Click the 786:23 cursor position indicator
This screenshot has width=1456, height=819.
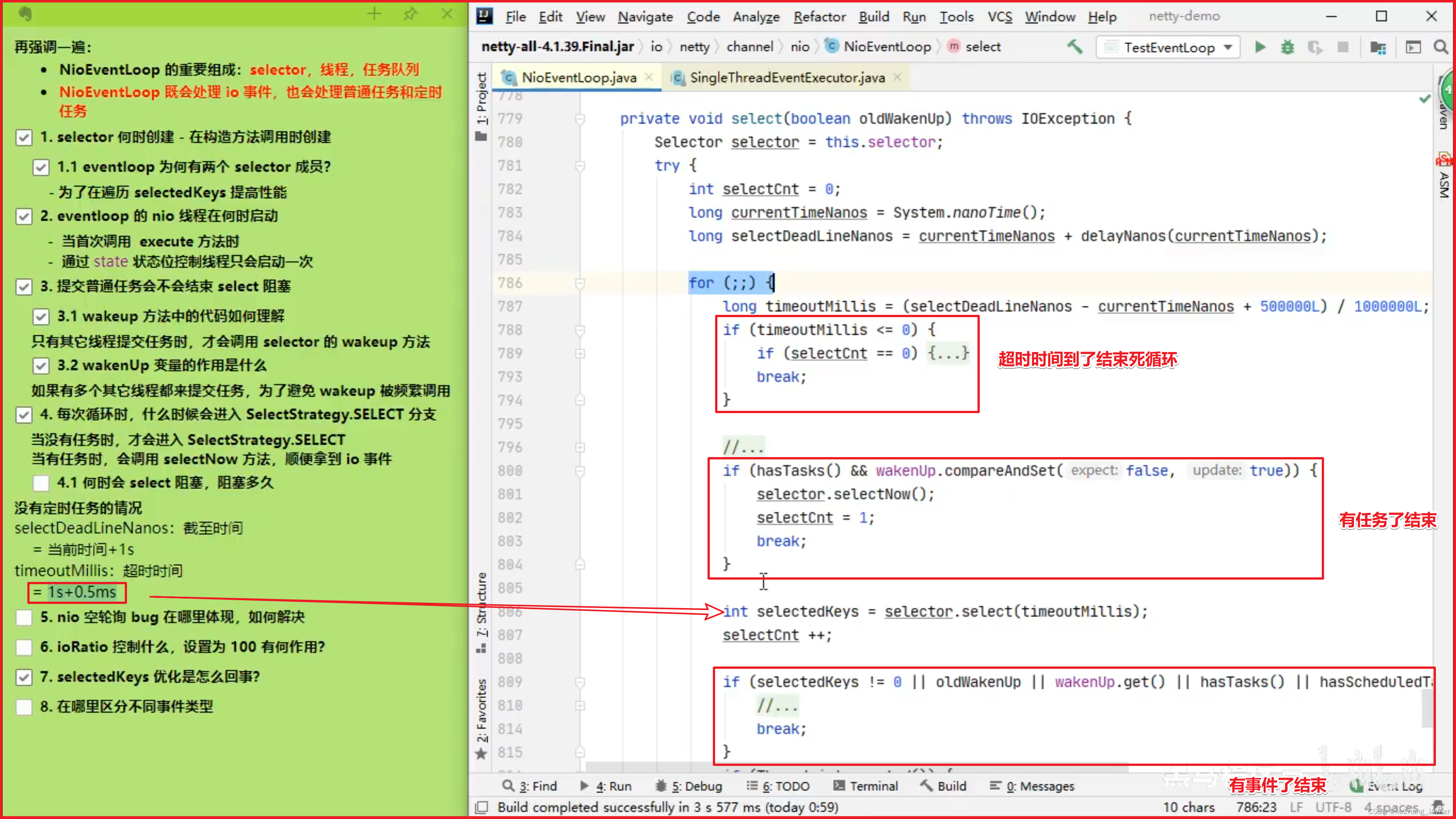[x=1256, y=807]
